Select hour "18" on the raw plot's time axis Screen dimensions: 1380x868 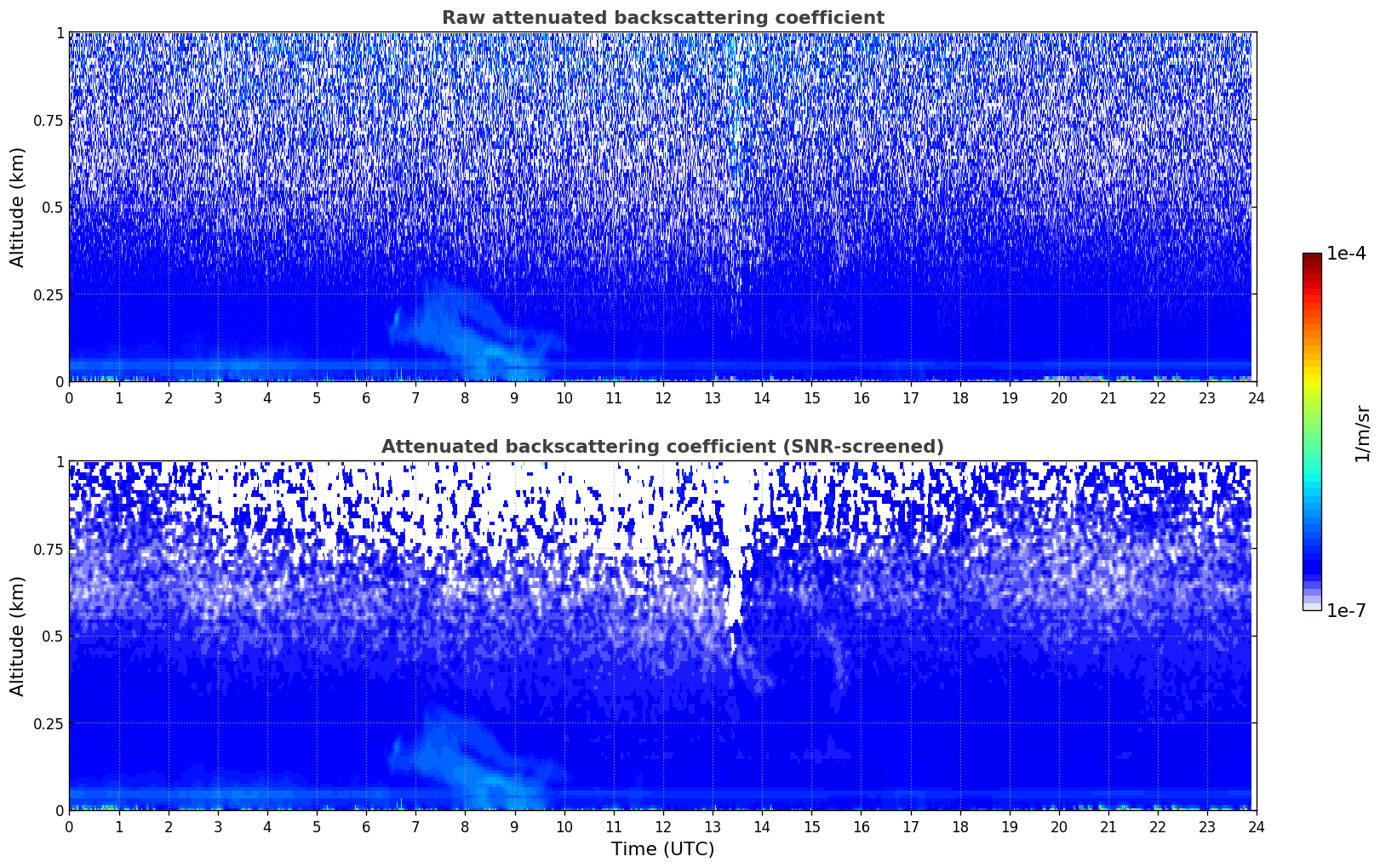click(x=959, y=397)
